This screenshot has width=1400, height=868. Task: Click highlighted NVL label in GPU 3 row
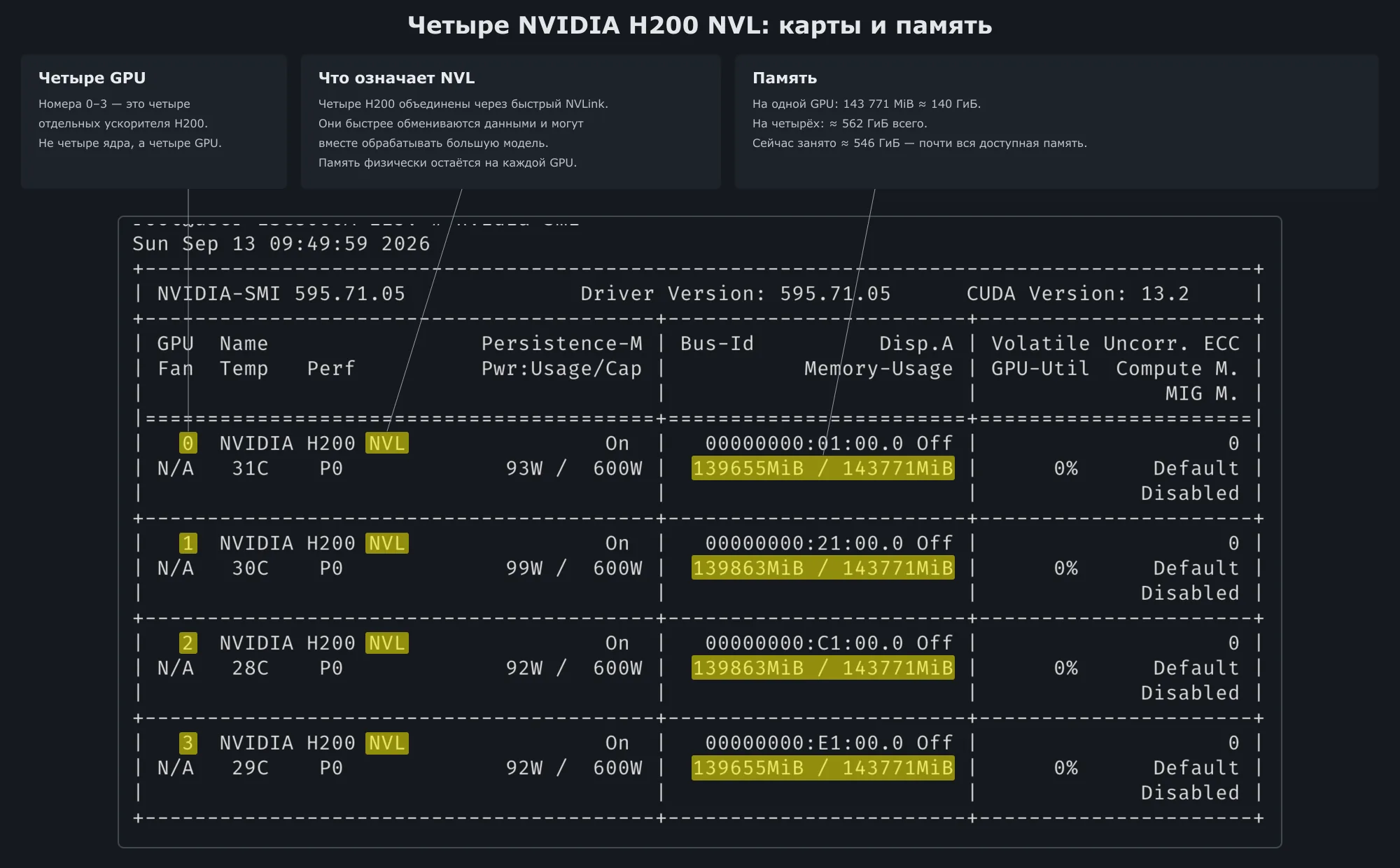click(387, 743)
